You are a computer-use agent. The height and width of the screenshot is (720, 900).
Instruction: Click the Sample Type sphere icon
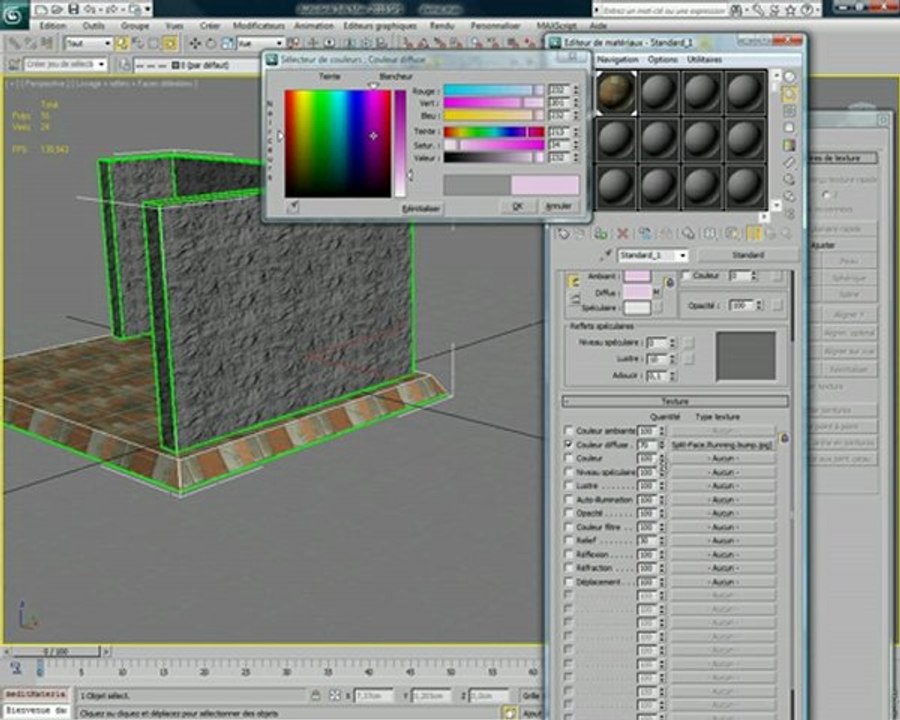point(790,78)
